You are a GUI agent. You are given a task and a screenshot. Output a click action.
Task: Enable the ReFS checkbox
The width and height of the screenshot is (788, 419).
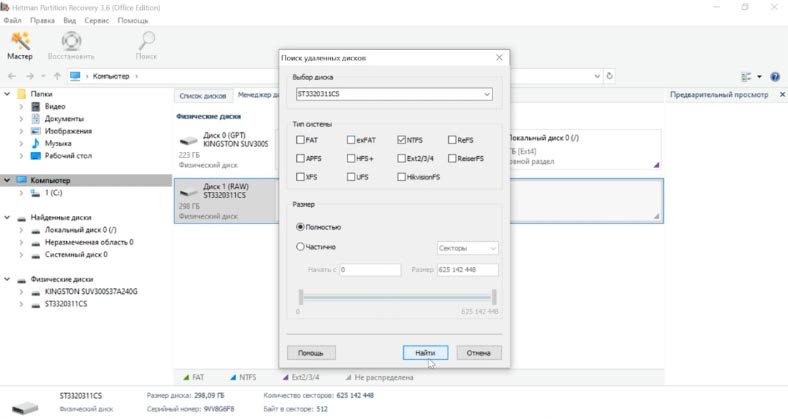[x=452, y=140]
